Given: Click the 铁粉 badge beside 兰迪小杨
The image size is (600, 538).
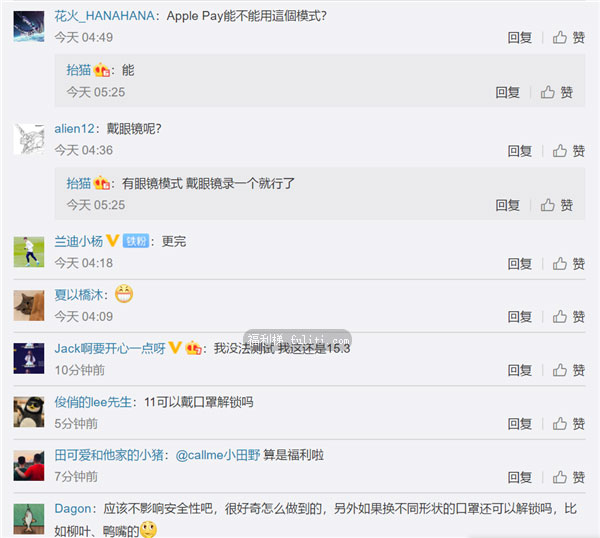Looking at the screenshot, I should point(136,241).
